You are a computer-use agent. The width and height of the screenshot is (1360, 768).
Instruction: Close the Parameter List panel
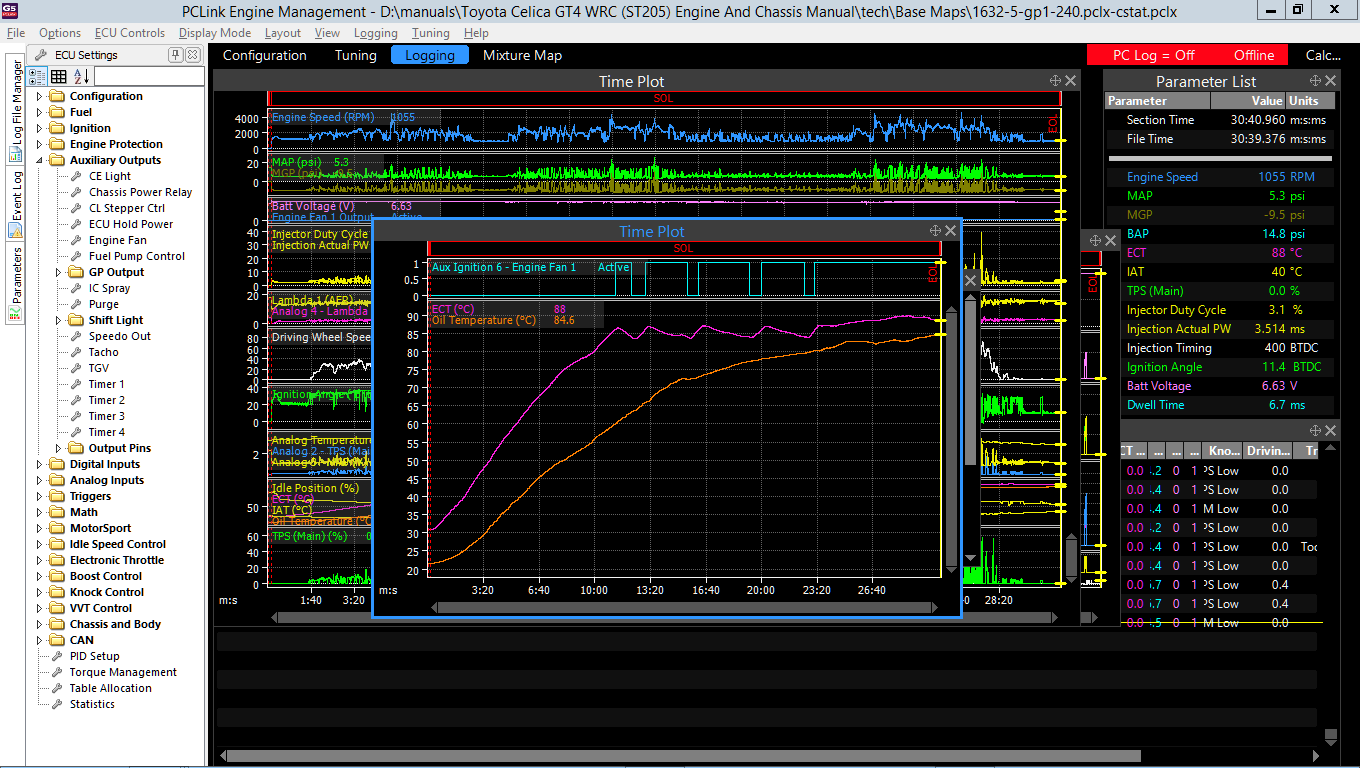(1331, 81)
